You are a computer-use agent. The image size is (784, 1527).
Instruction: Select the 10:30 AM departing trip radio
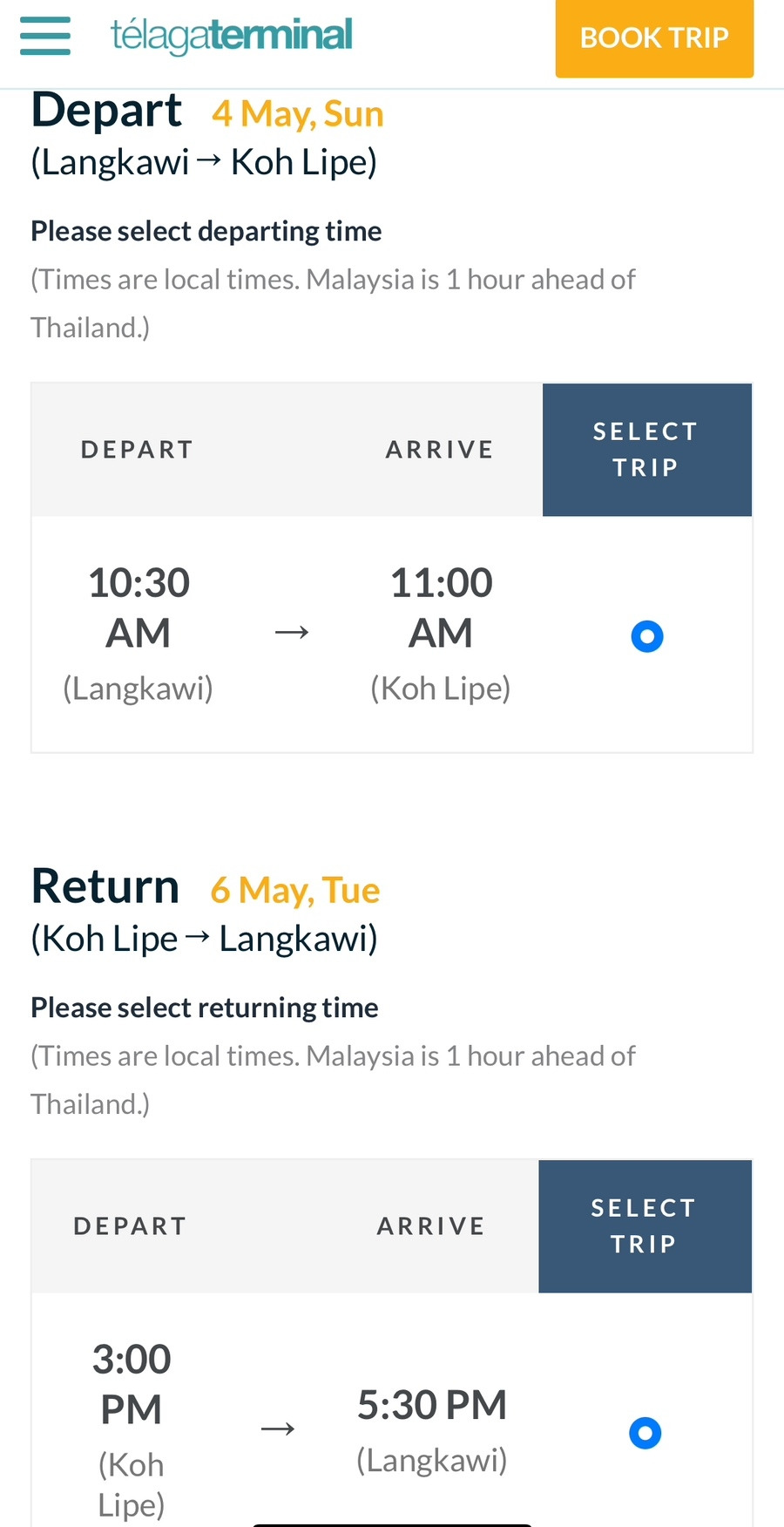(x=647, y=636)
